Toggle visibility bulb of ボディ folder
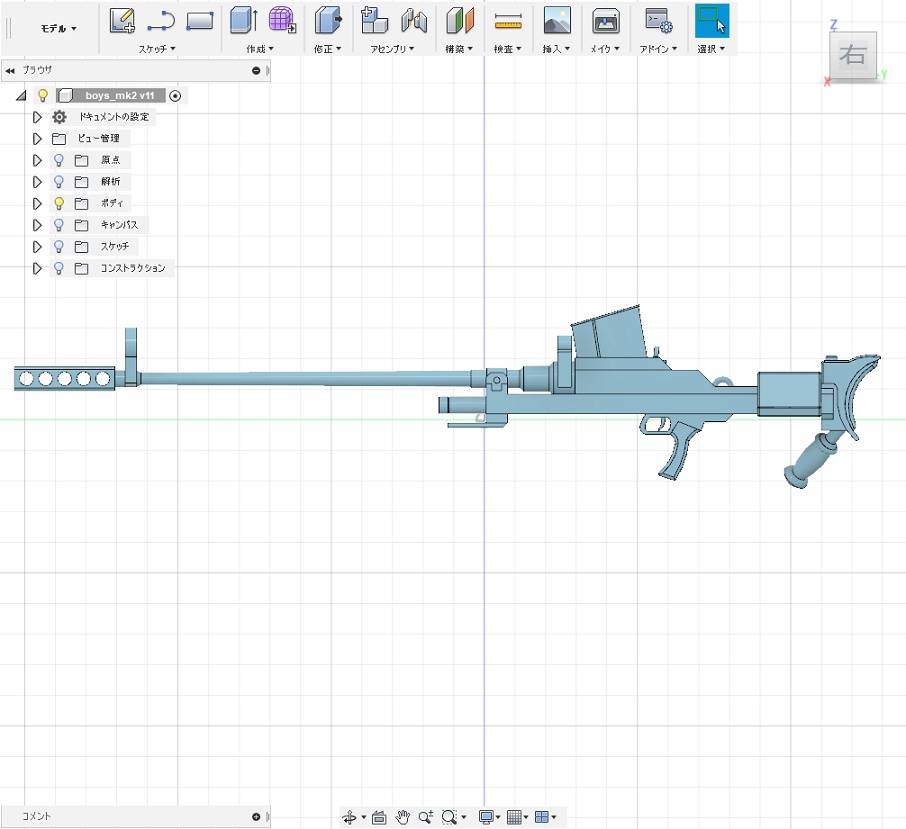Viewport: 906px width, 829px height. coord(59,203)
